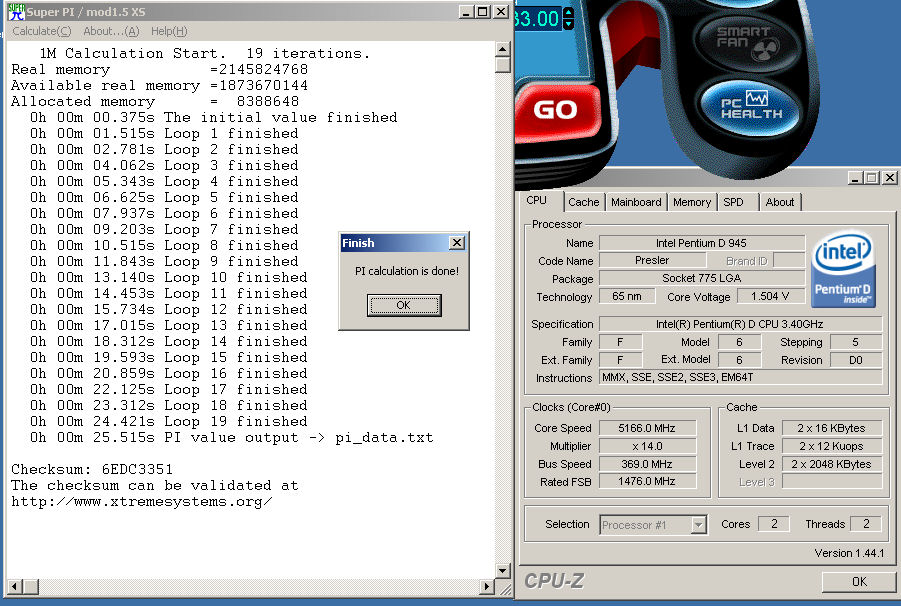Image resolution: width=901 pixels, height=606 pixels.
Task: Click the 'x 14.0' multiplier value
Action: (647, 446)
